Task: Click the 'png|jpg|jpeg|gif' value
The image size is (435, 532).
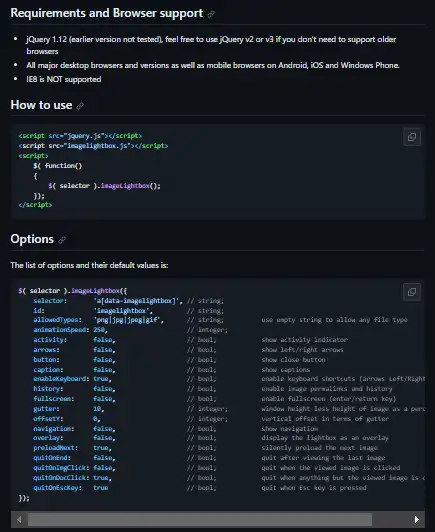Action: [x=128, y=320]
